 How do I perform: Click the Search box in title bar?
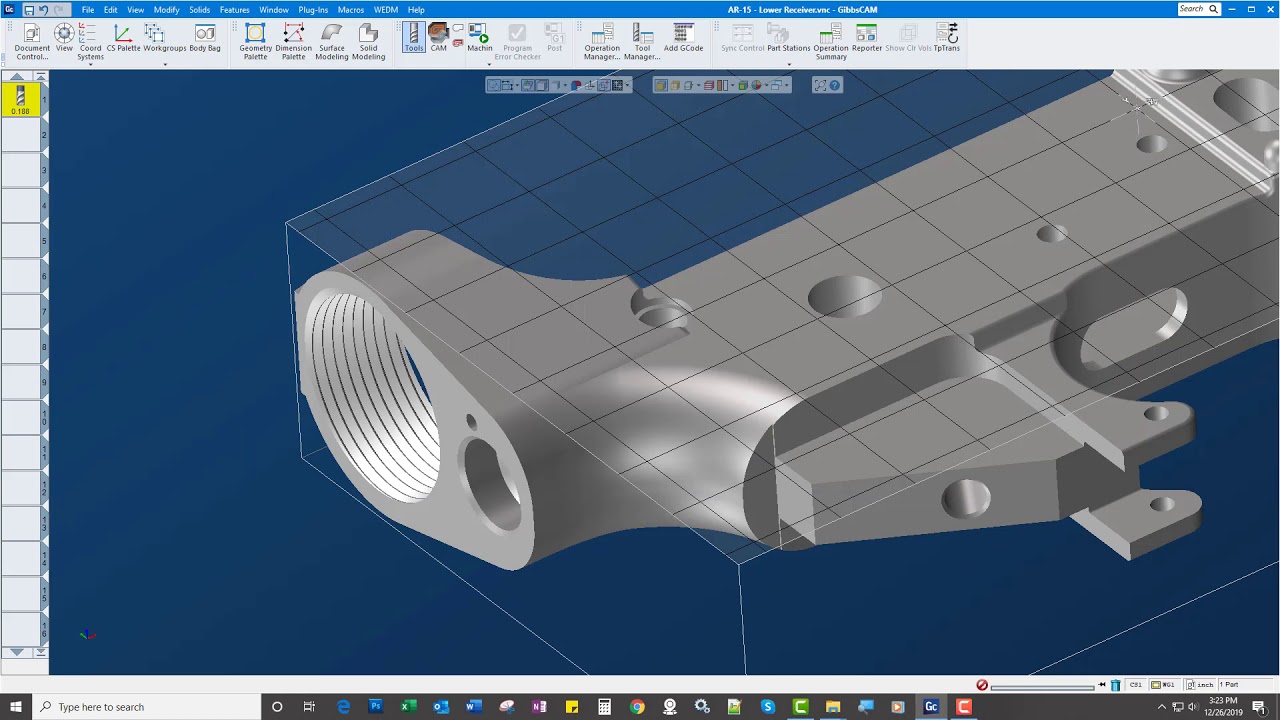coord(1199,9)
